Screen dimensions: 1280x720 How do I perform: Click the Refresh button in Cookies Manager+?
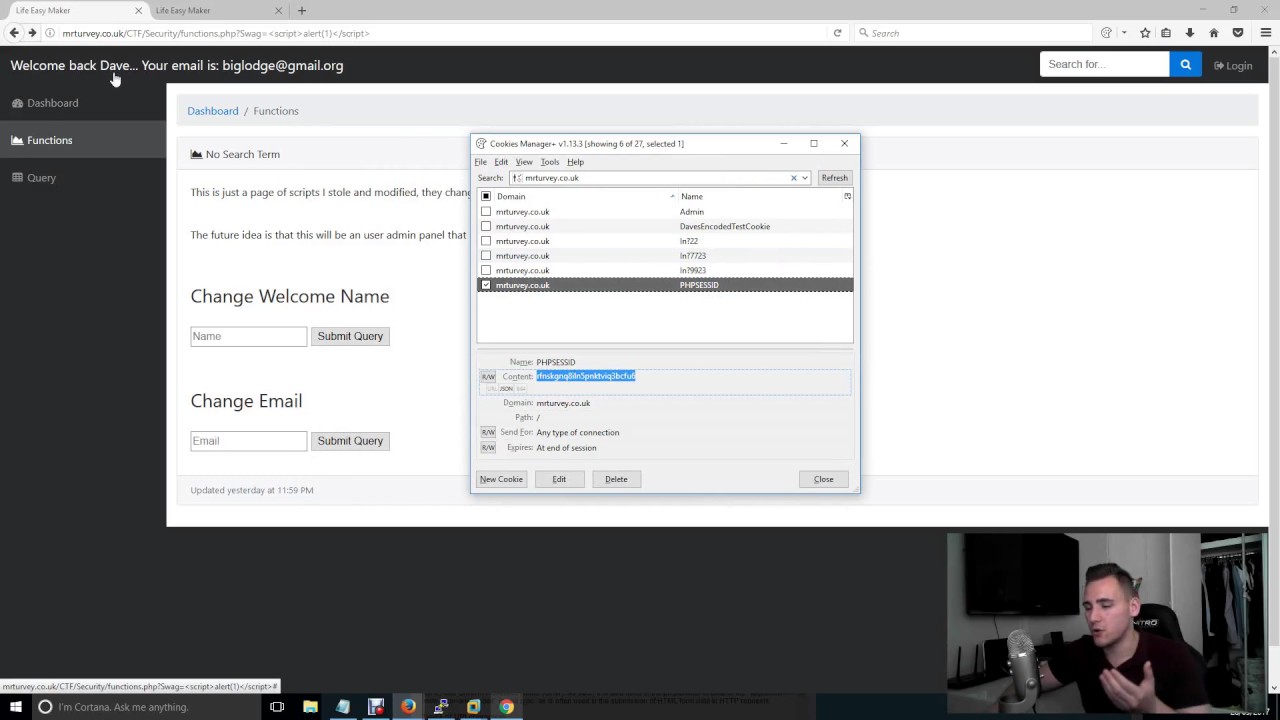835,178
